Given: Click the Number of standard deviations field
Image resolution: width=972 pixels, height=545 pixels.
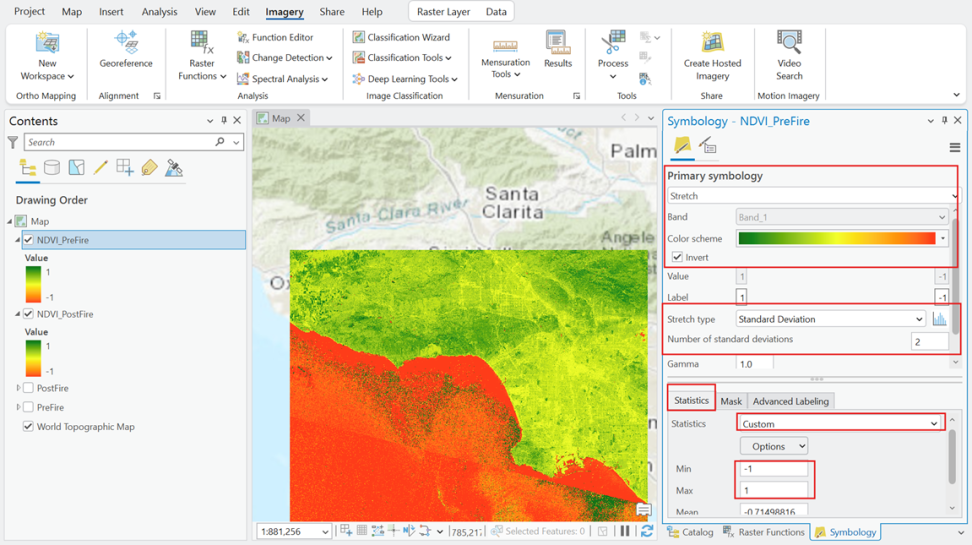Looking at the screenshot, I should click(929, 342).
